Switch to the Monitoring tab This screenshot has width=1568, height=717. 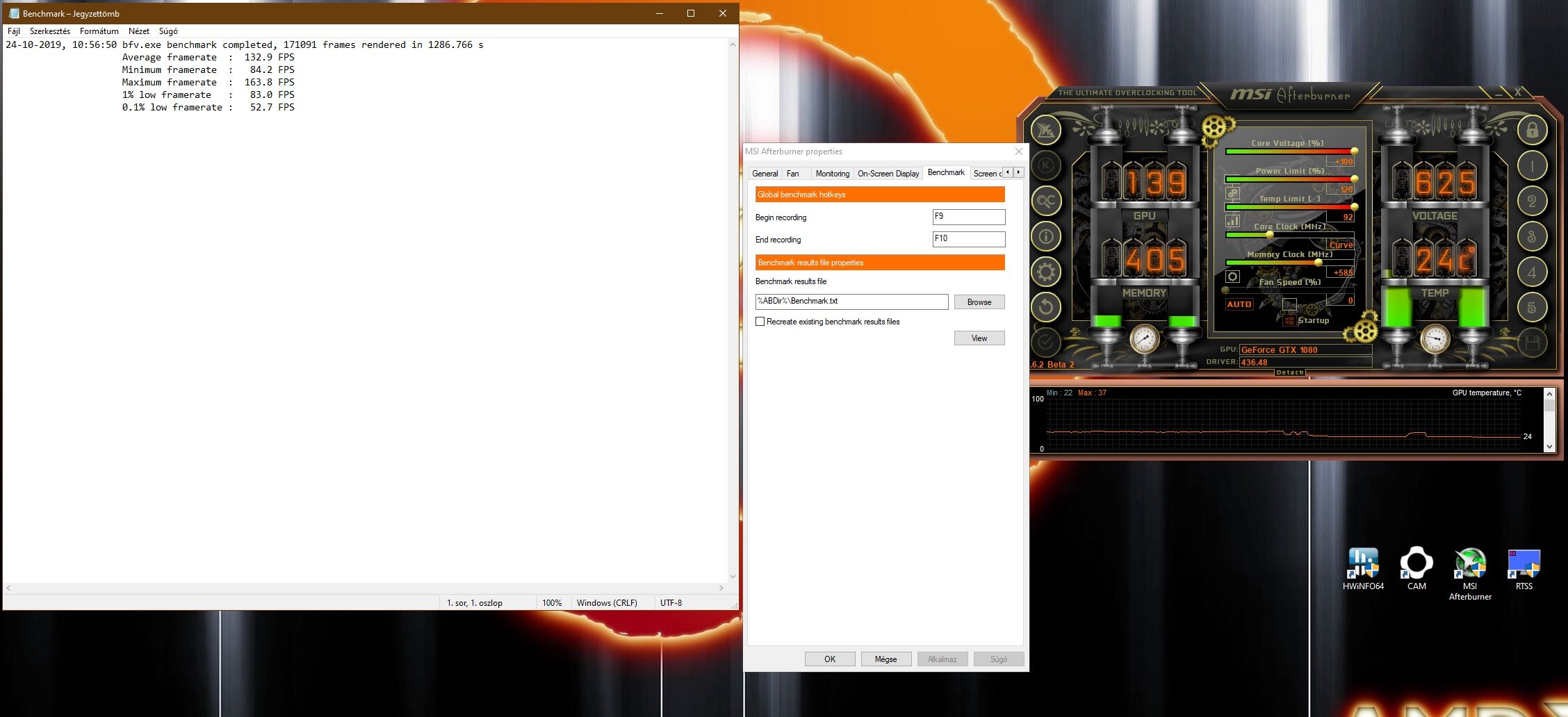(833, 174)
